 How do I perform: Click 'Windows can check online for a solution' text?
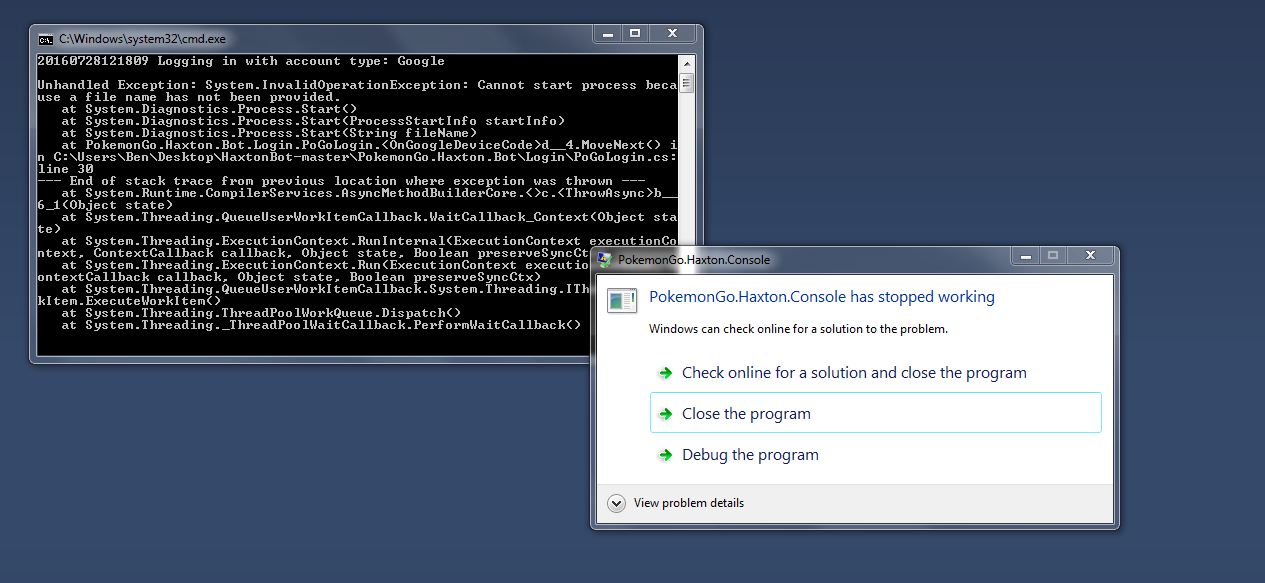point(798,329)
